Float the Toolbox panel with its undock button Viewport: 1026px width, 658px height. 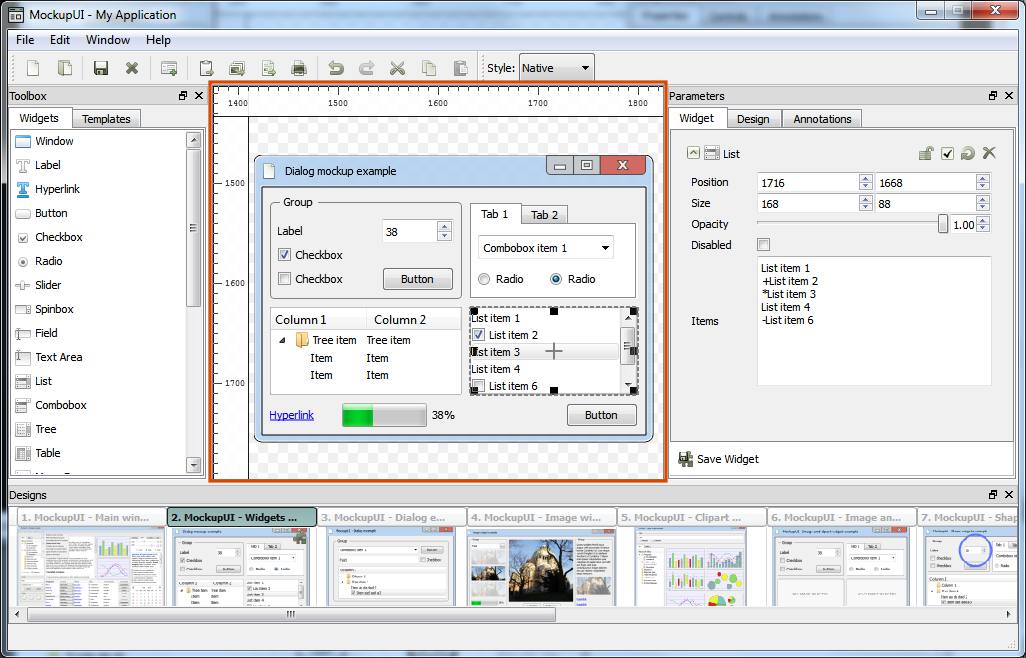coord(183,95)
